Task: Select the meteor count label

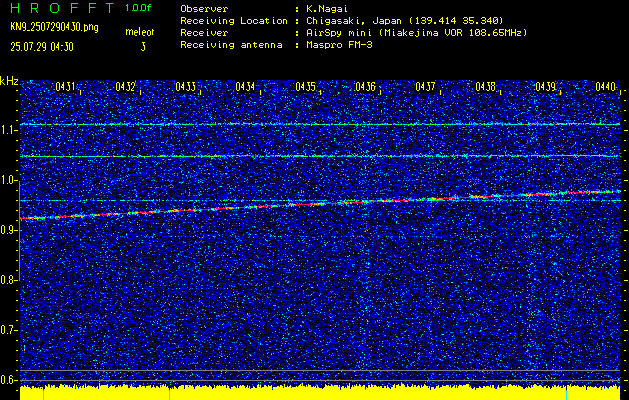Action: [140, 32]
